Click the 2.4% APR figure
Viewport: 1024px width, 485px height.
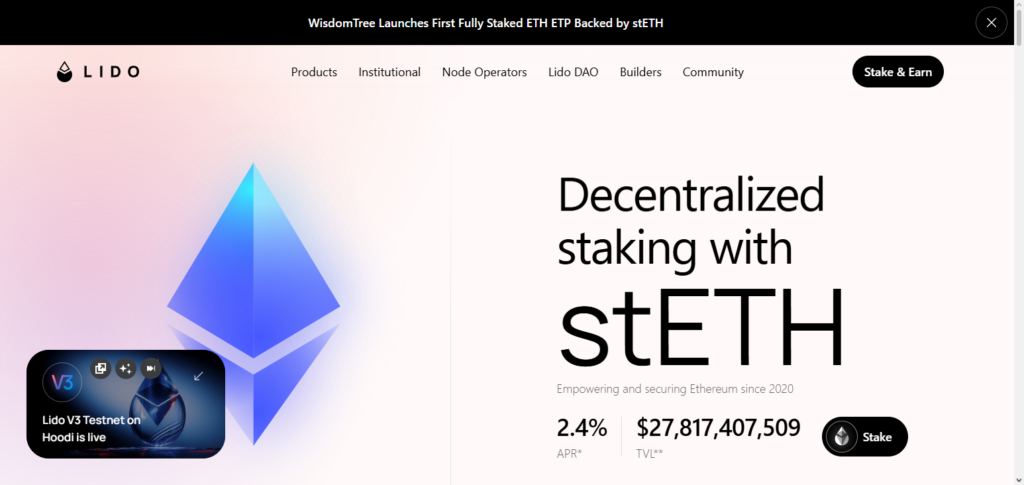coord(581,429)
